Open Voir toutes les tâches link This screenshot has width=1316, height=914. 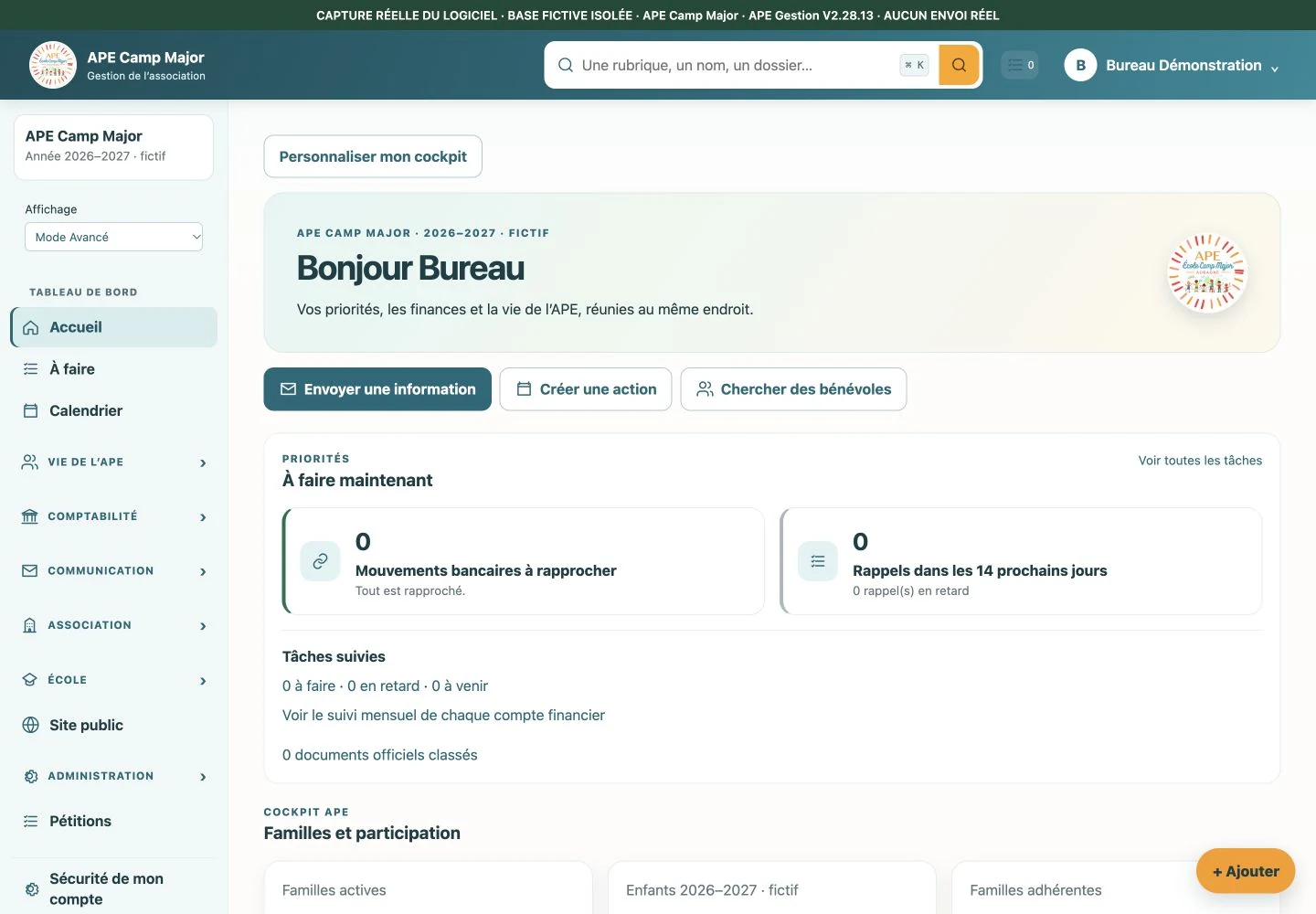(x=1200, y=461)
